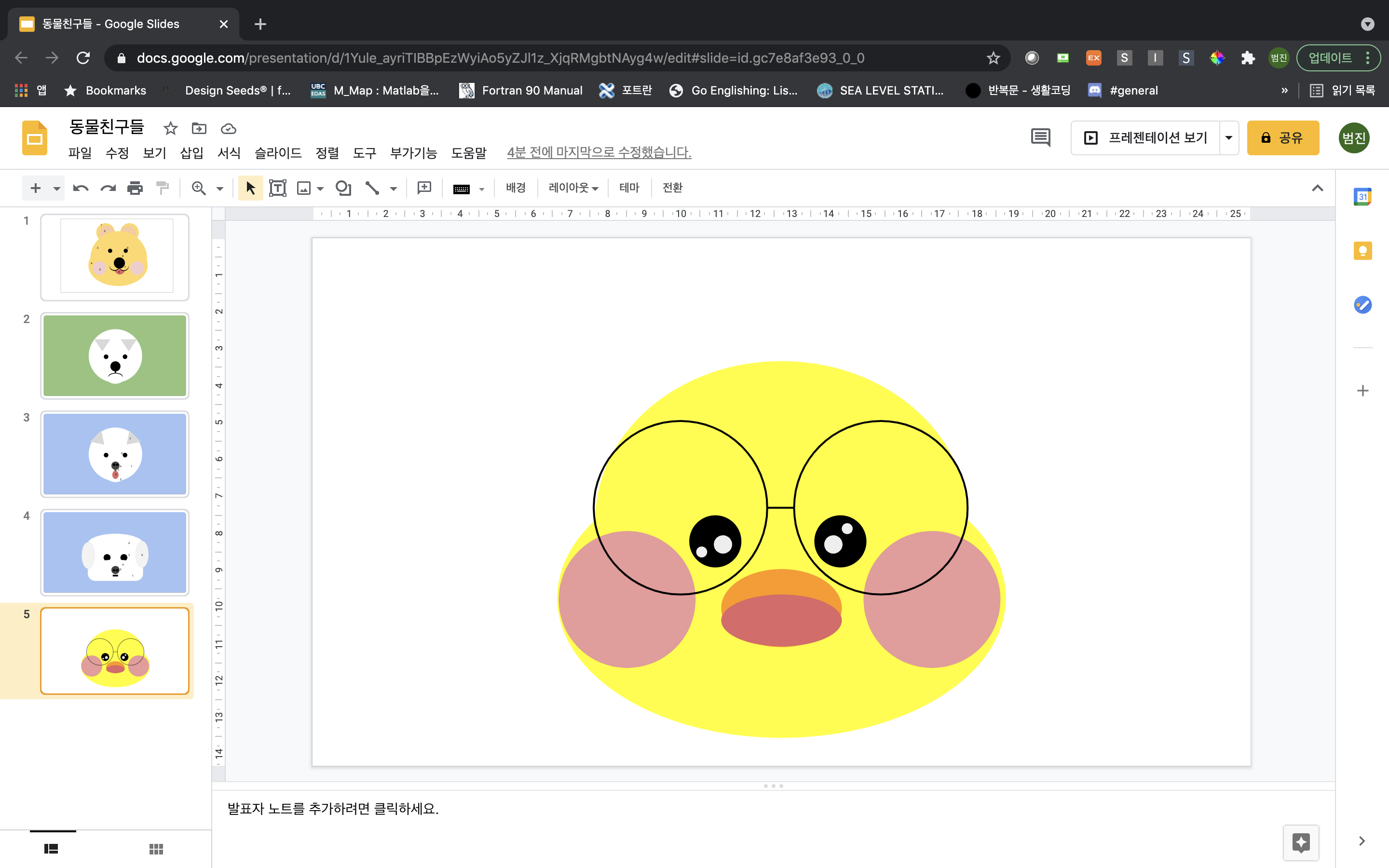Click the print icon
Image resolution: width=1389 pixels, height=868 pixels.
135,188
